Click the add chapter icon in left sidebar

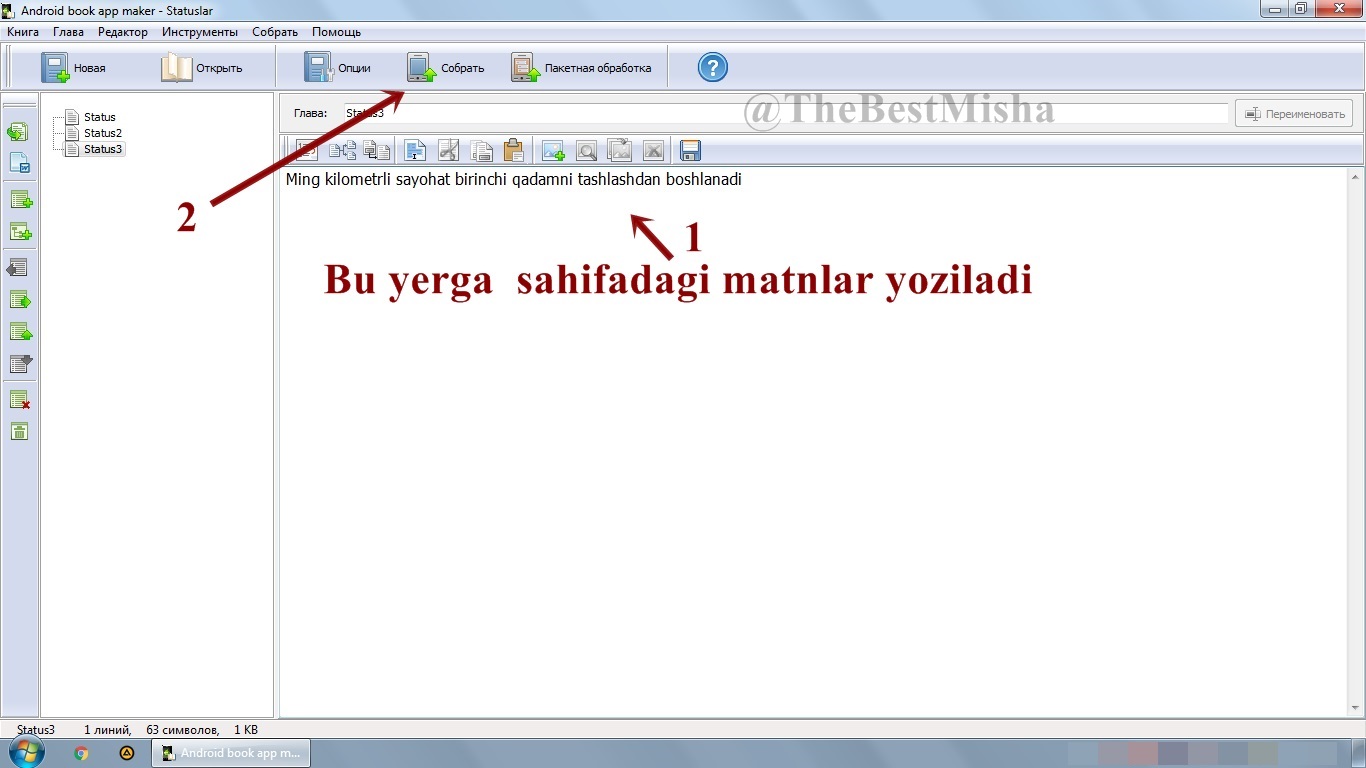20,200
